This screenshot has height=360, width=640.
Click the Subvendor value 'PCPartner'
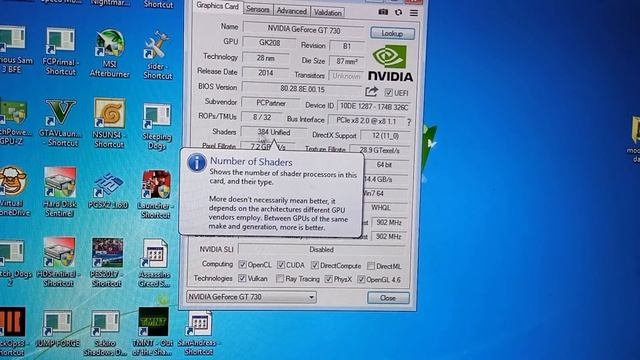[x=271, y=103]
